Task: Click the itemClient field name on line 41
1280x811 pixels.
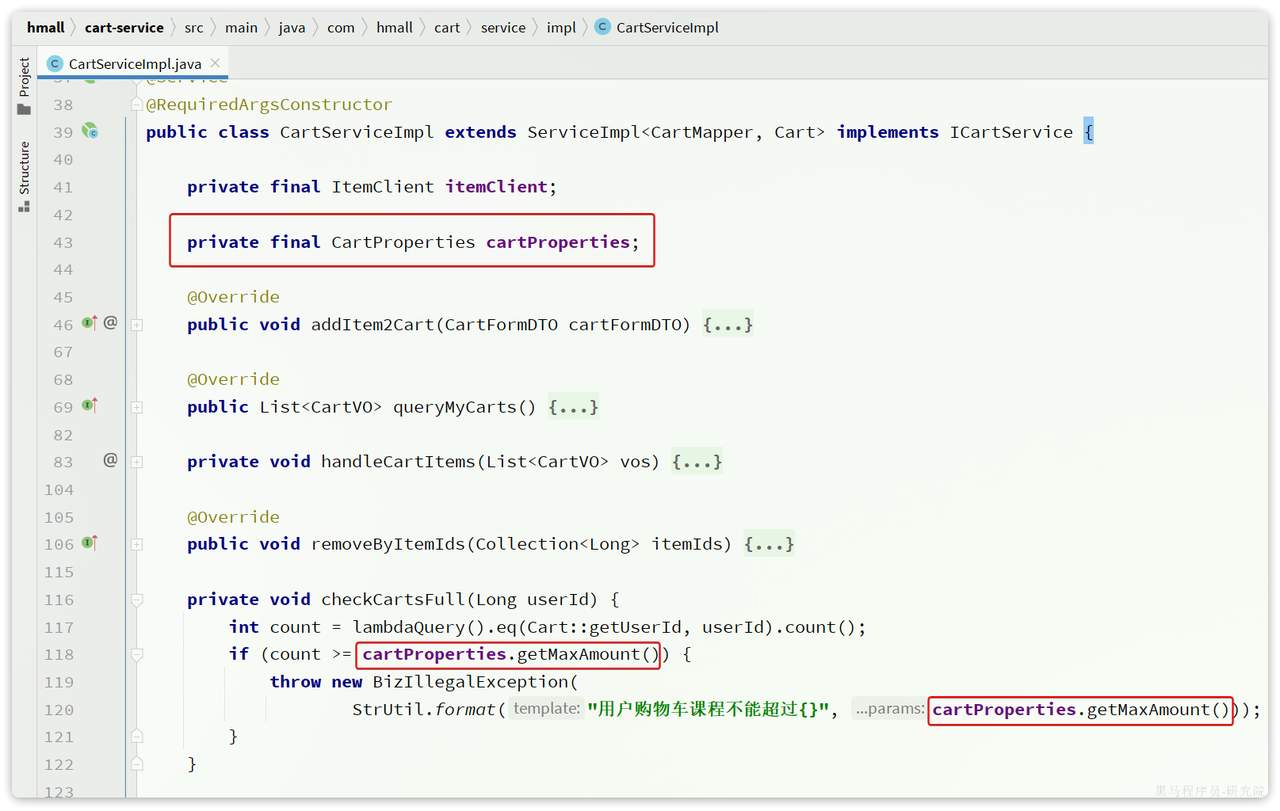Action: 496,187
